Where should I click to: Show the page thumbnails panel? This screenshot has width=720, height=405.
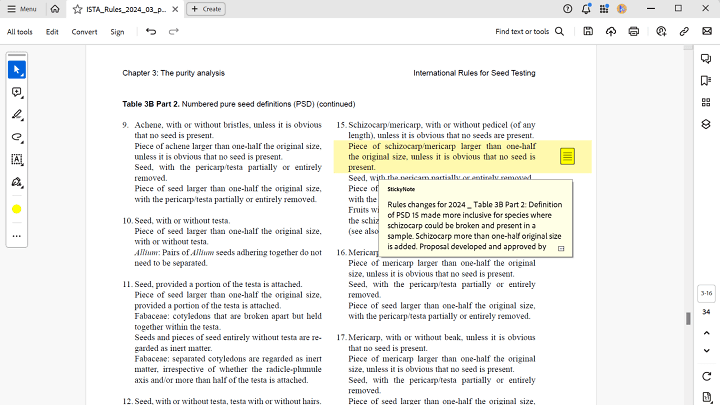pos(706,103)
